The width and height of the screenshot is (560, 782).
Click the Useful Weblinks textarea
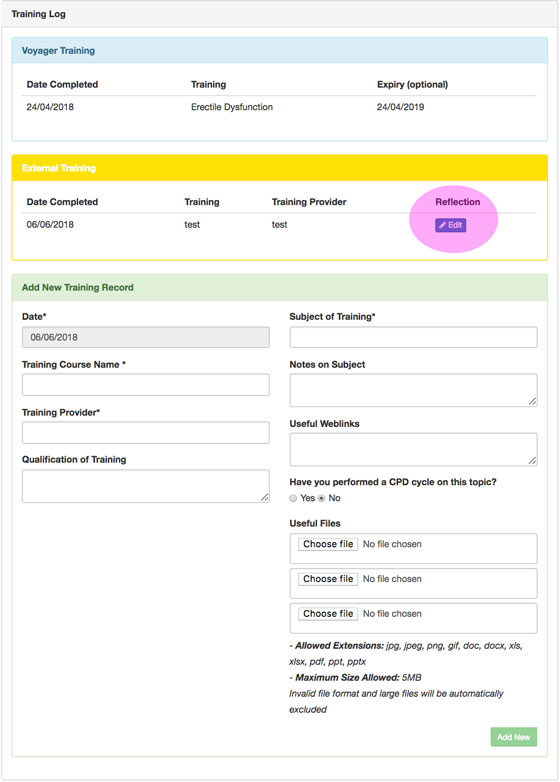pyautogui.click(x=413, y=449)
